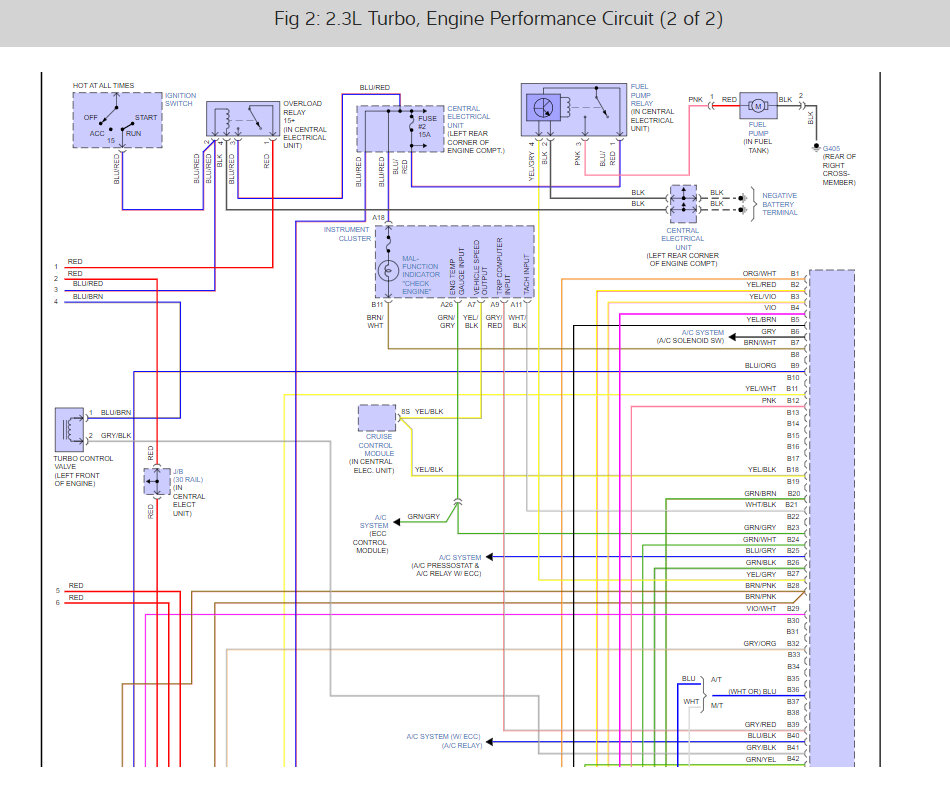Select the NEGATIVE BATTERY TERMINAL label
This screenshot has height=790, width=950.
click(779, 204)
